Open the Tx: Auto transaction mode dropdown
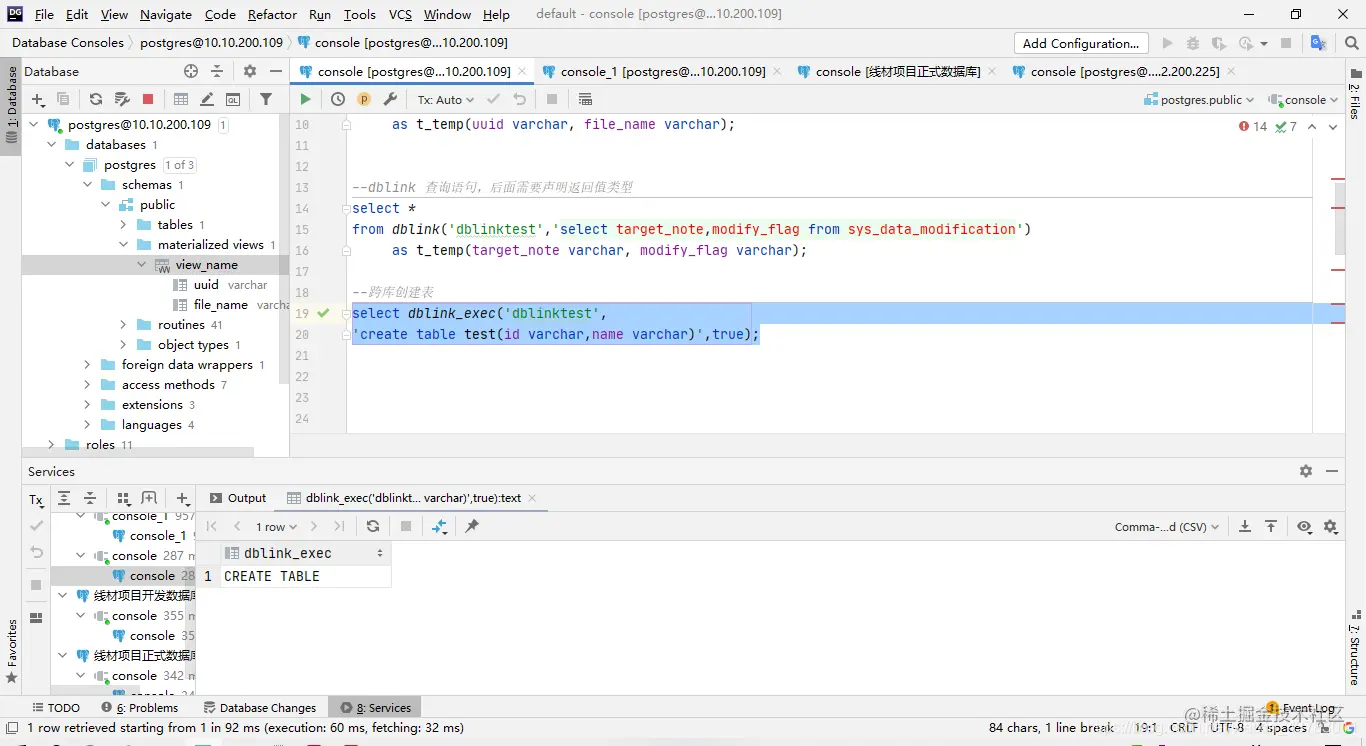 tap(446, 99)
